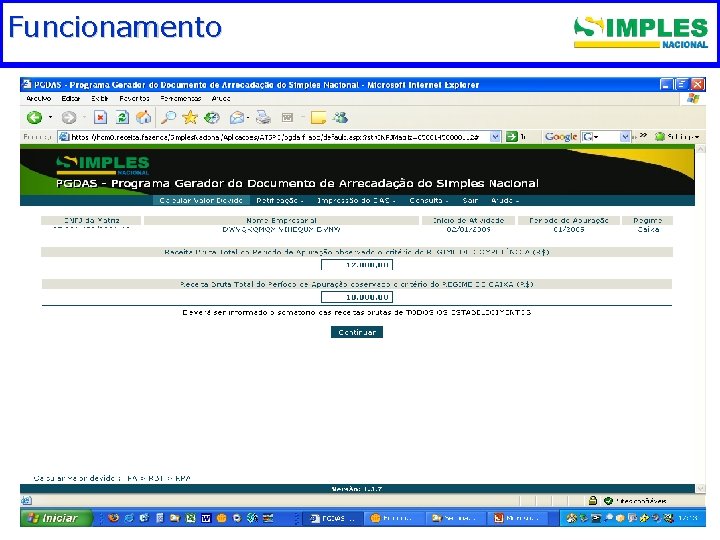Open the Ferramentas menu
720x540 pixels.
181,98
